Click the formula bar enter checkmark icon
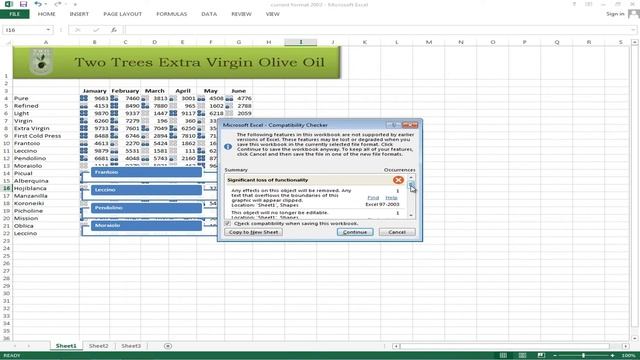The image size is (640, 360). click(x=96, y=30)
